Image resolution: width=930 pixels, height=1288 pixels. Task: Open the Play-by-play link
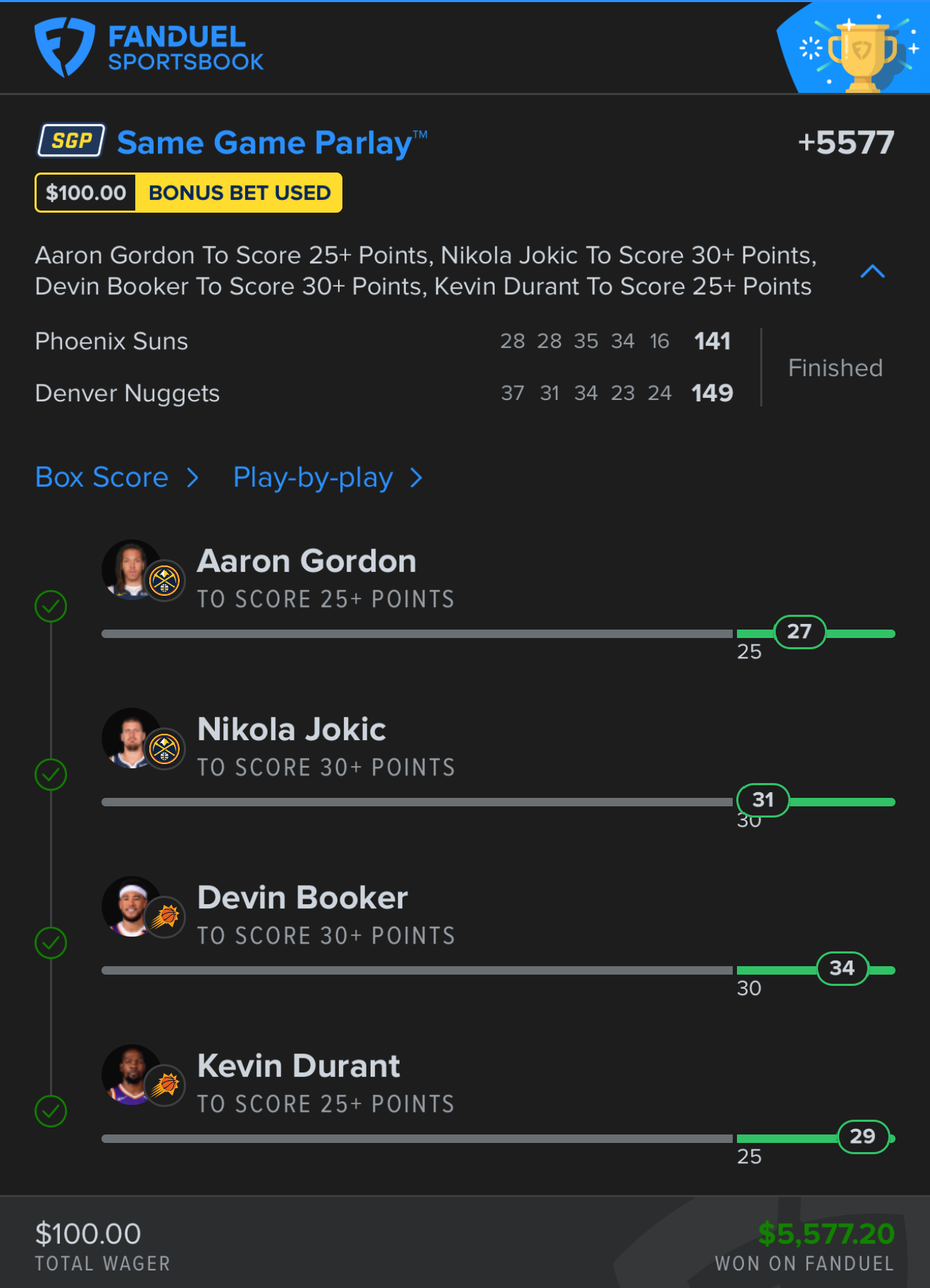coord(313,478)
